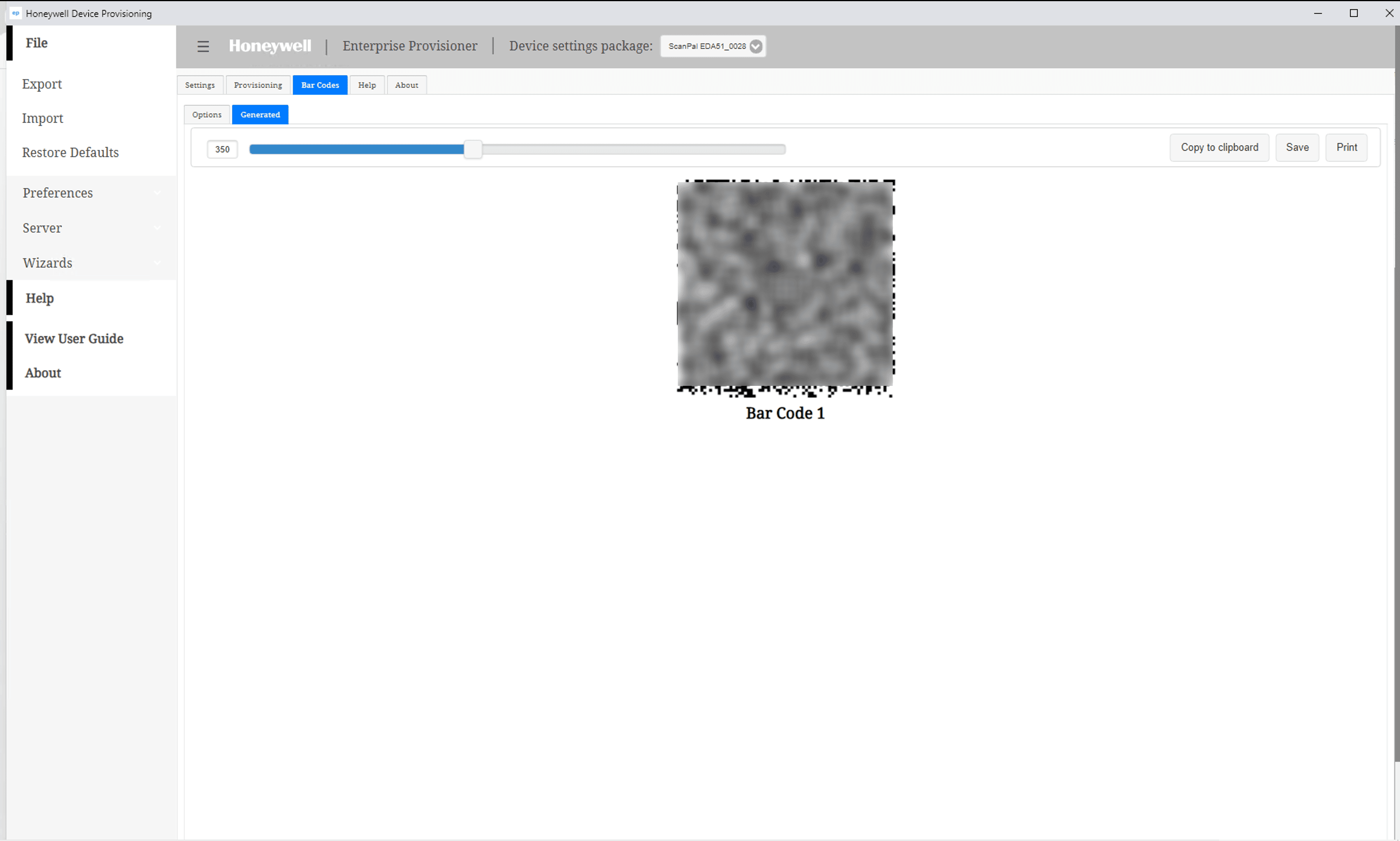The width and height of the screenshot is (1400, 841).
Task: Click the Bar Code 1 image
Action: point(785,288)
